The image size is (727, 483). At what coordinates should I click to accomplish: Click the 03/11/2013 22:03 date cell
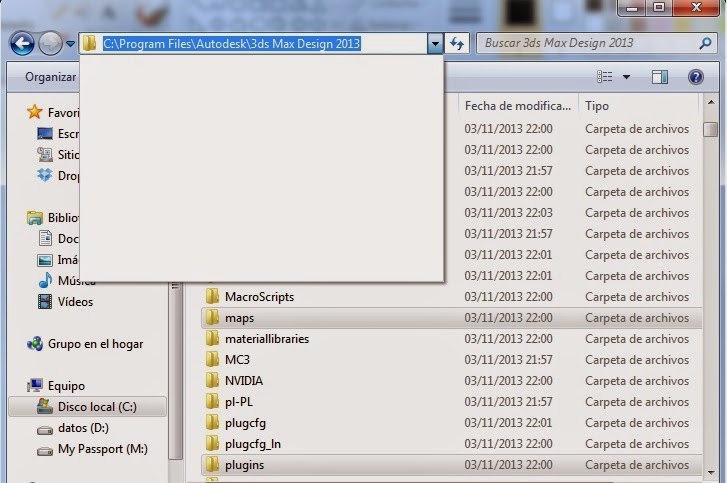[x=508, y=213]
